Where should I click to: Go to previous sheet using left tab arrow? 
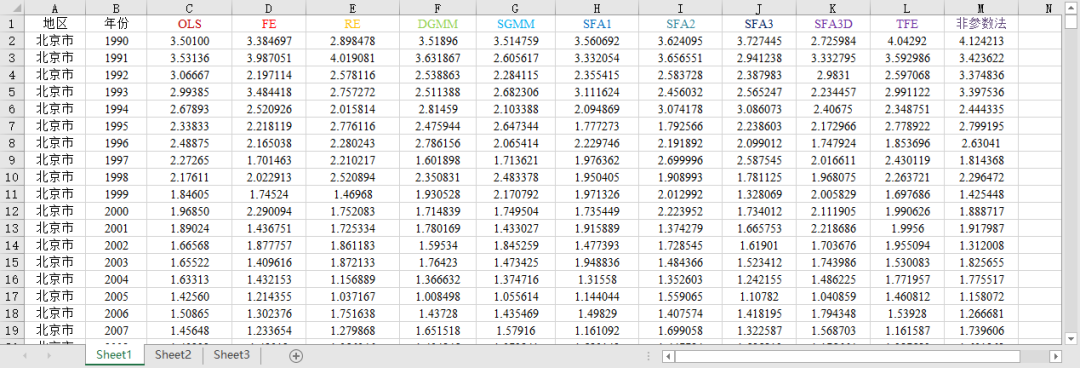click(25, 356)
